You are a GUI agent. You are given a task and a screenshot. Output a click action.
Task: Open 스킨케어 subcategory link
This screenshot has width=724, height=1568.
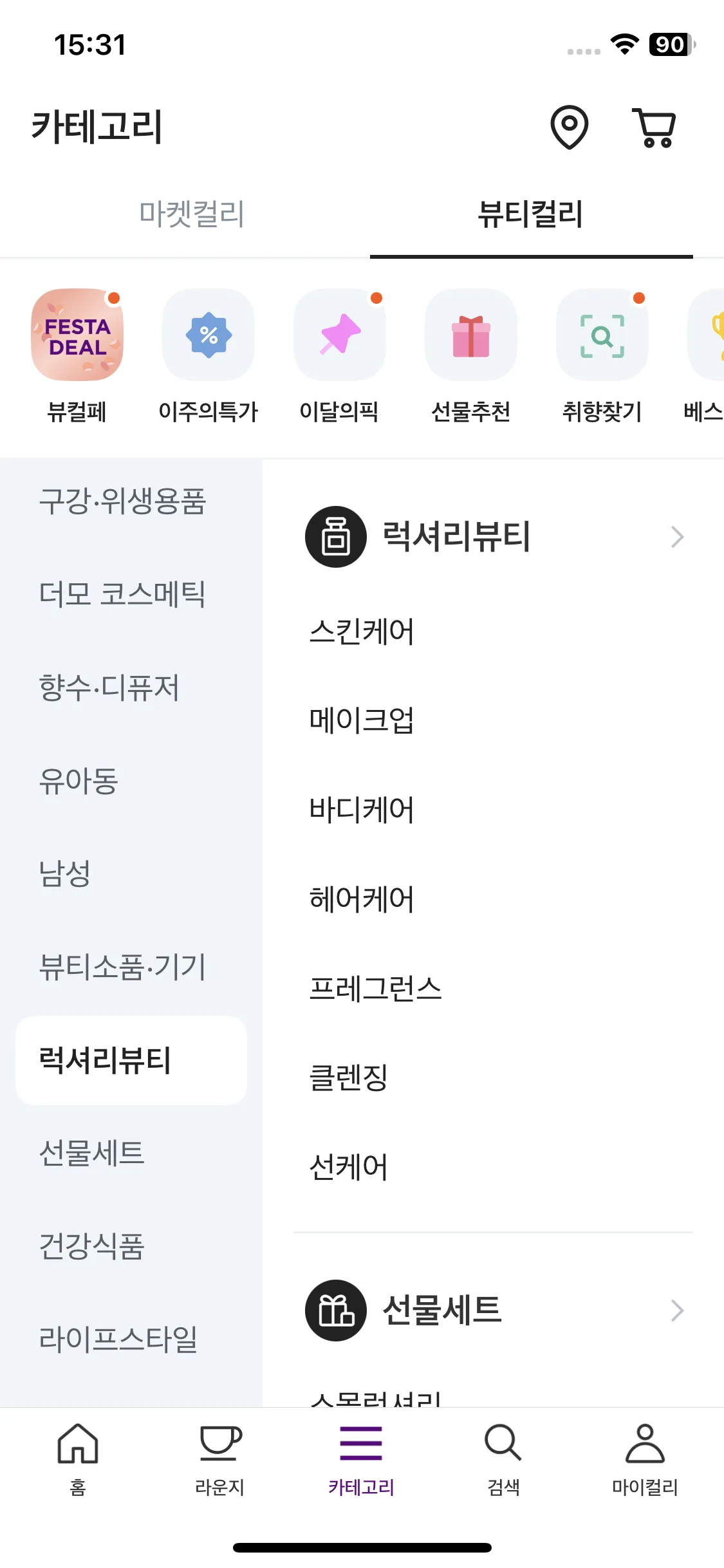362,631
